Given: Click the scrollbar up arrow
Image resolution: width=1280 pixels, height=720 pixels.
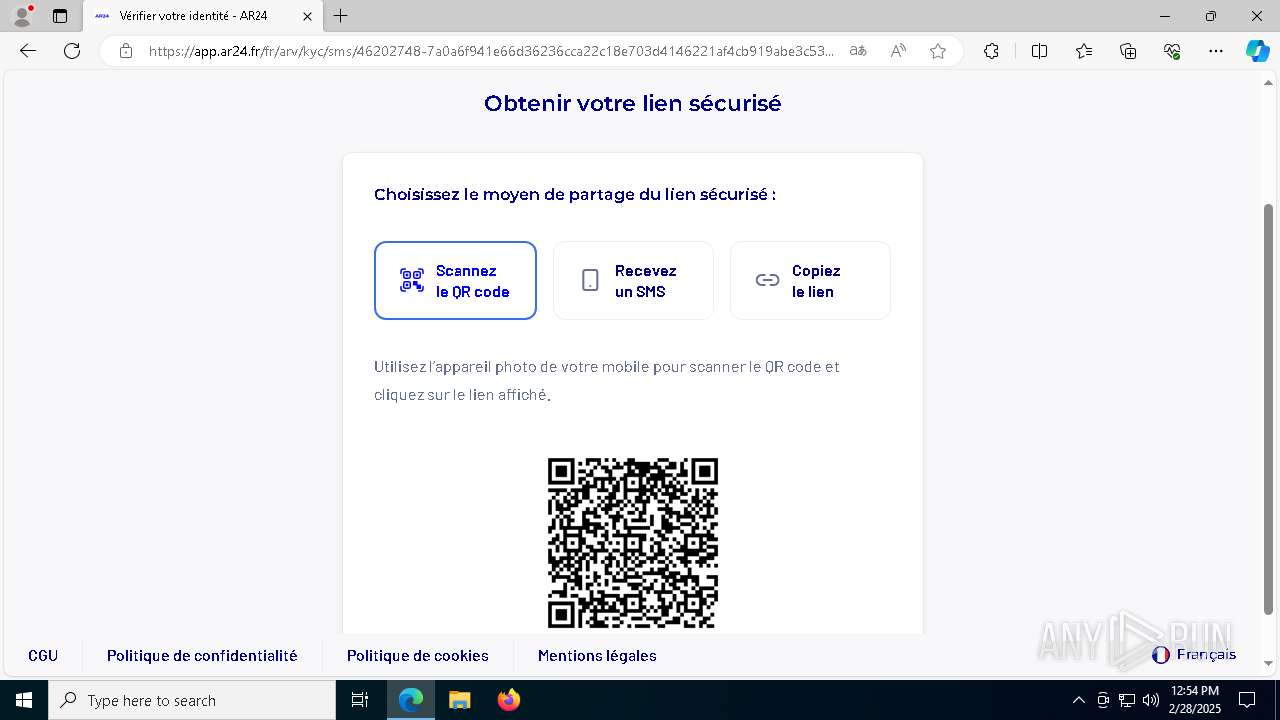Looking at the screenshot, I should point(1269,82).
